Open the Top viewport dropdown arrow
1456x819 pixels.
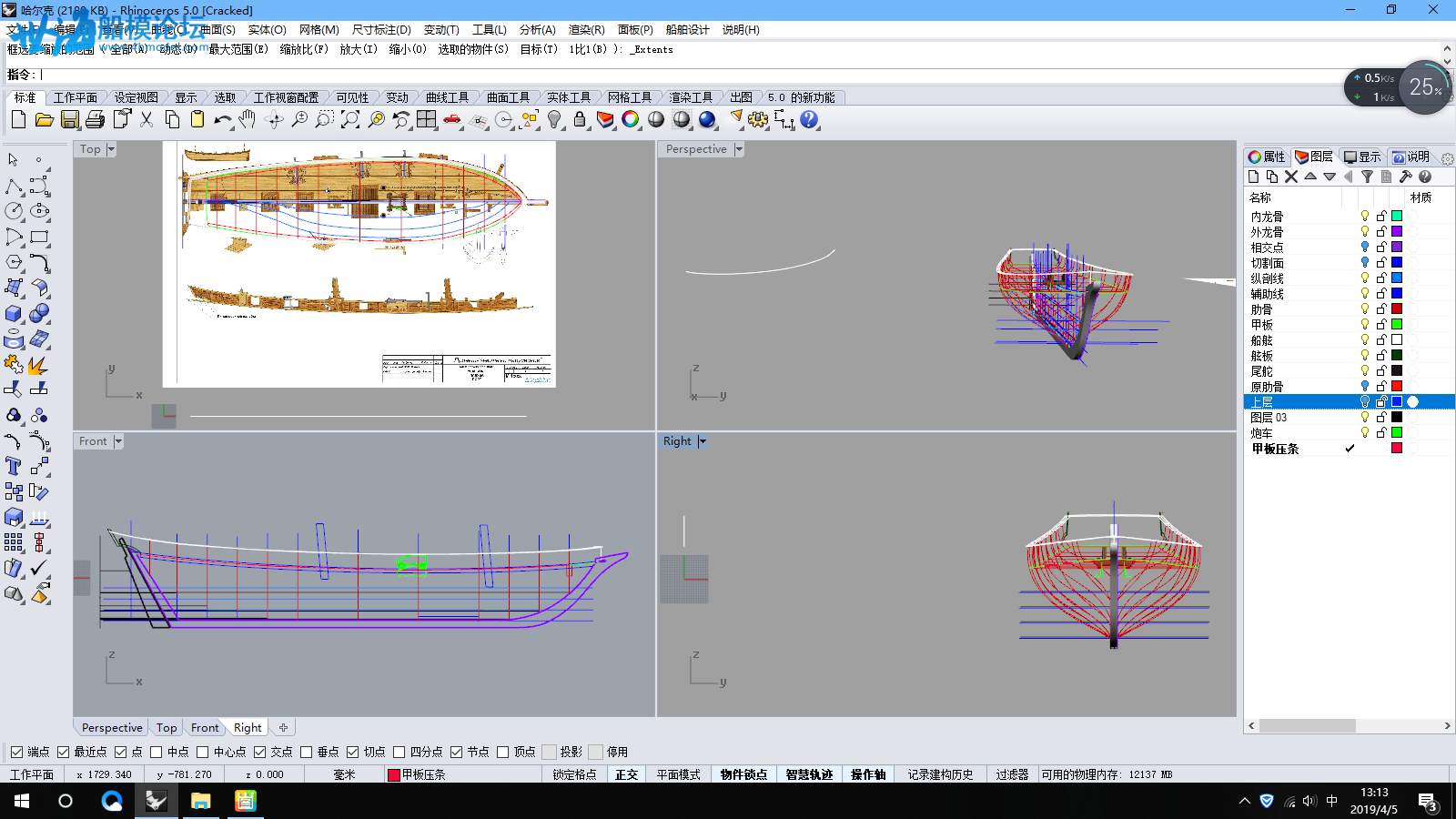pos(111,149)
